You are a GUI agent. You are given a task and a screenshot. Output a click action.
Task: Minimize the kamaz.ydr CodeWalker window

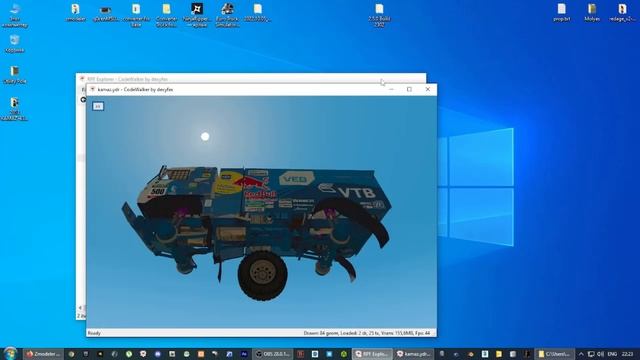[x=391, y=89]
